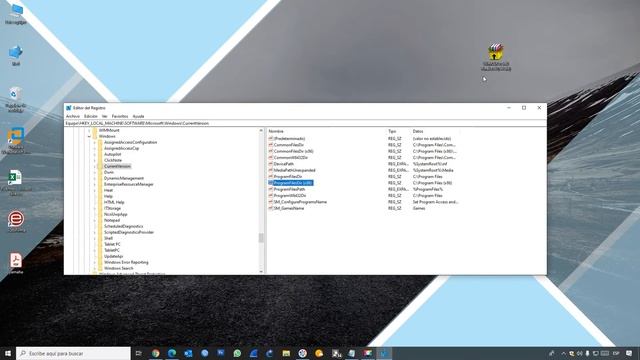This screenshot has width=640, height=360.
Task: Open Microsoft Edge from the taskbar
Action: coord(172,353)
